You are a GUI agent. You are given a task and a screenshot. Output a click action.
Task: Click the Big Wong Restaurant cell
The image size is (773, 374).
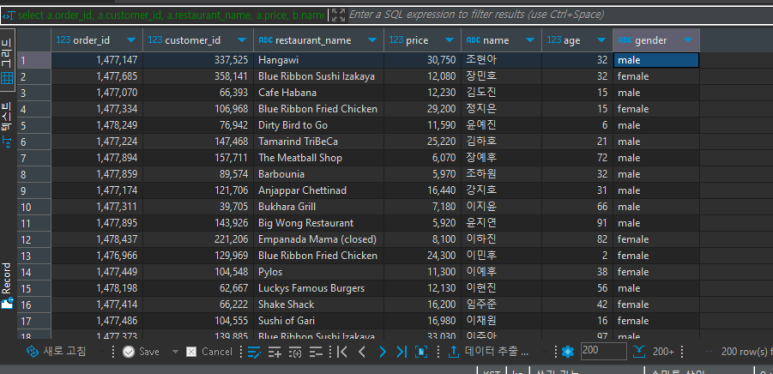click(318, 223)
